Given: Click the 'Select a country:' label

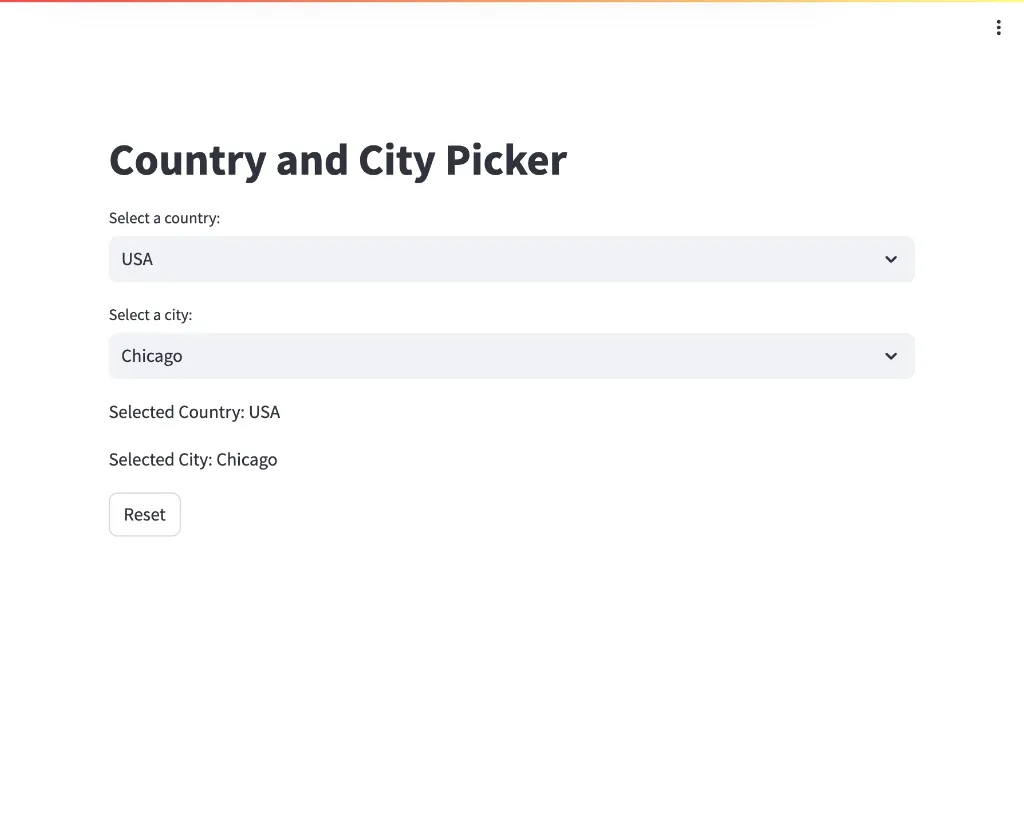Looking at the screenshot, I should point(164,218).
